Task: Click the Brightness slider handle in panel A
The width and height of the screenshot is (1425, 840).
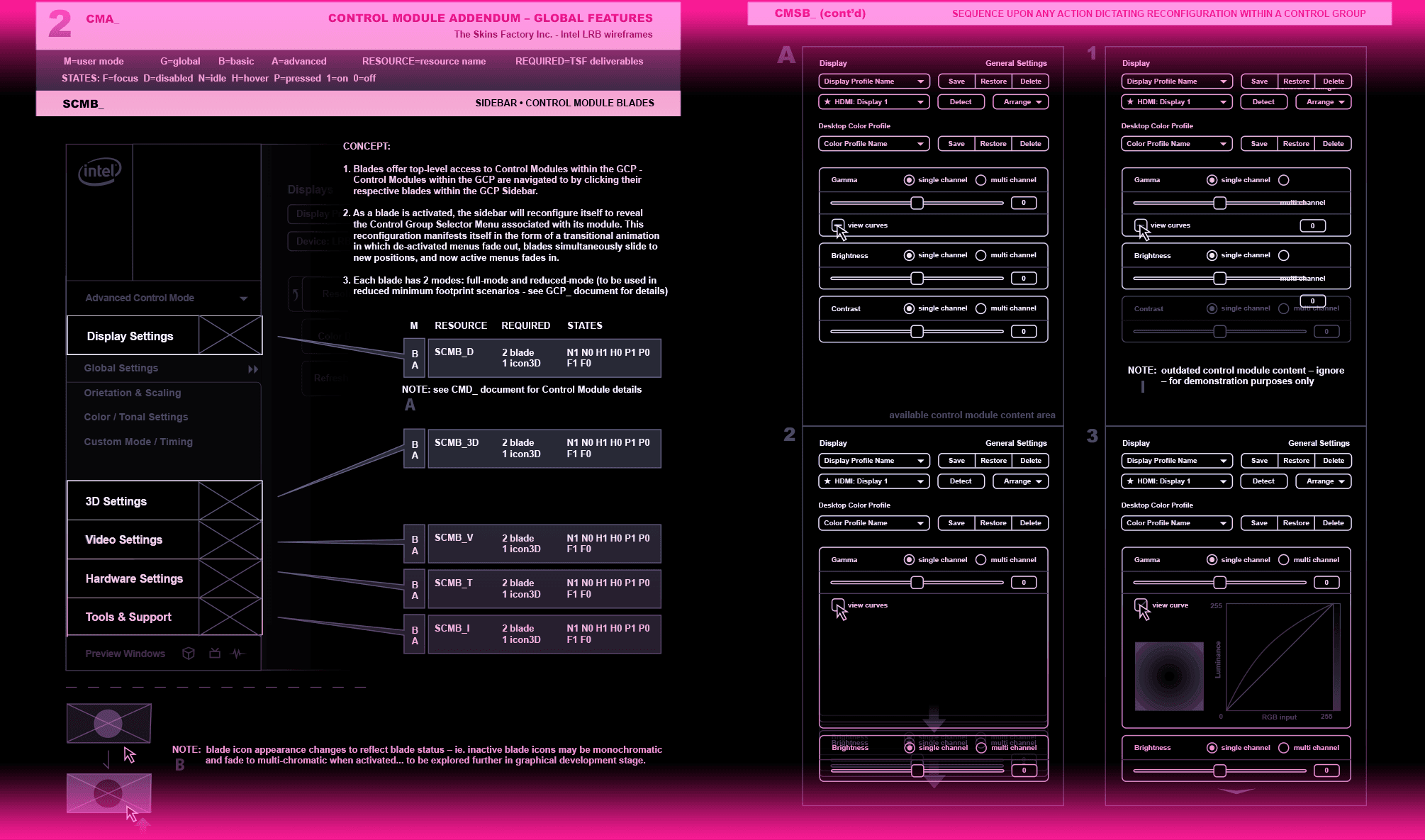Action: 917,279
